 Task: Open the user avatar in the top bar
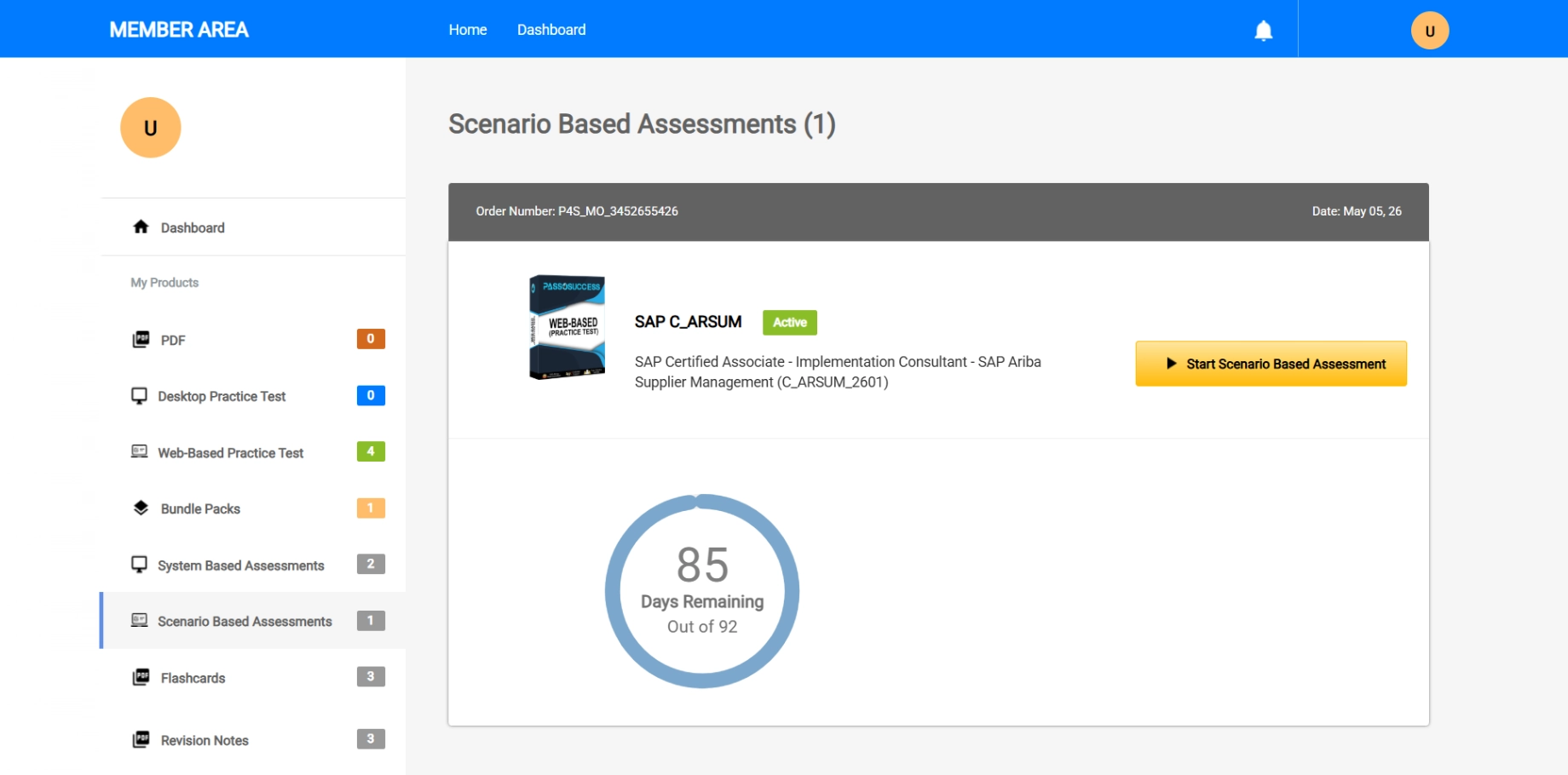[1429, 31]
